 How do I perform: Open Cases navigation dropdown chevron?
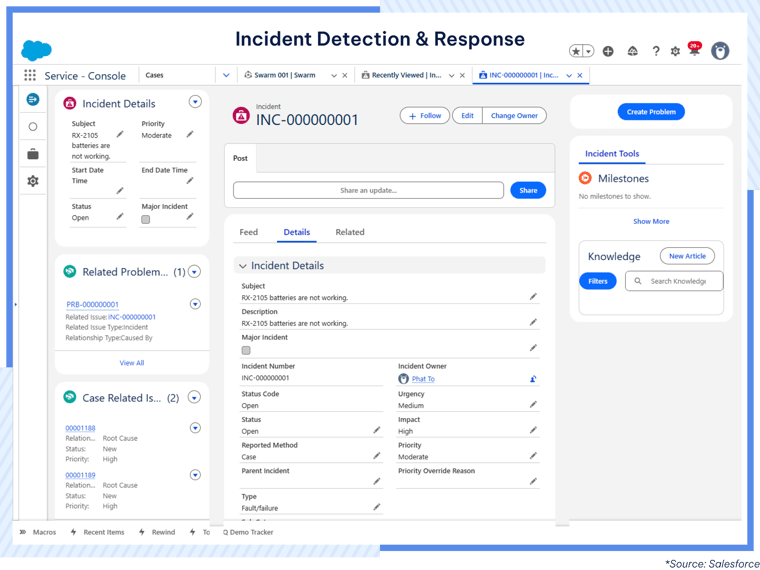point(226,75)
